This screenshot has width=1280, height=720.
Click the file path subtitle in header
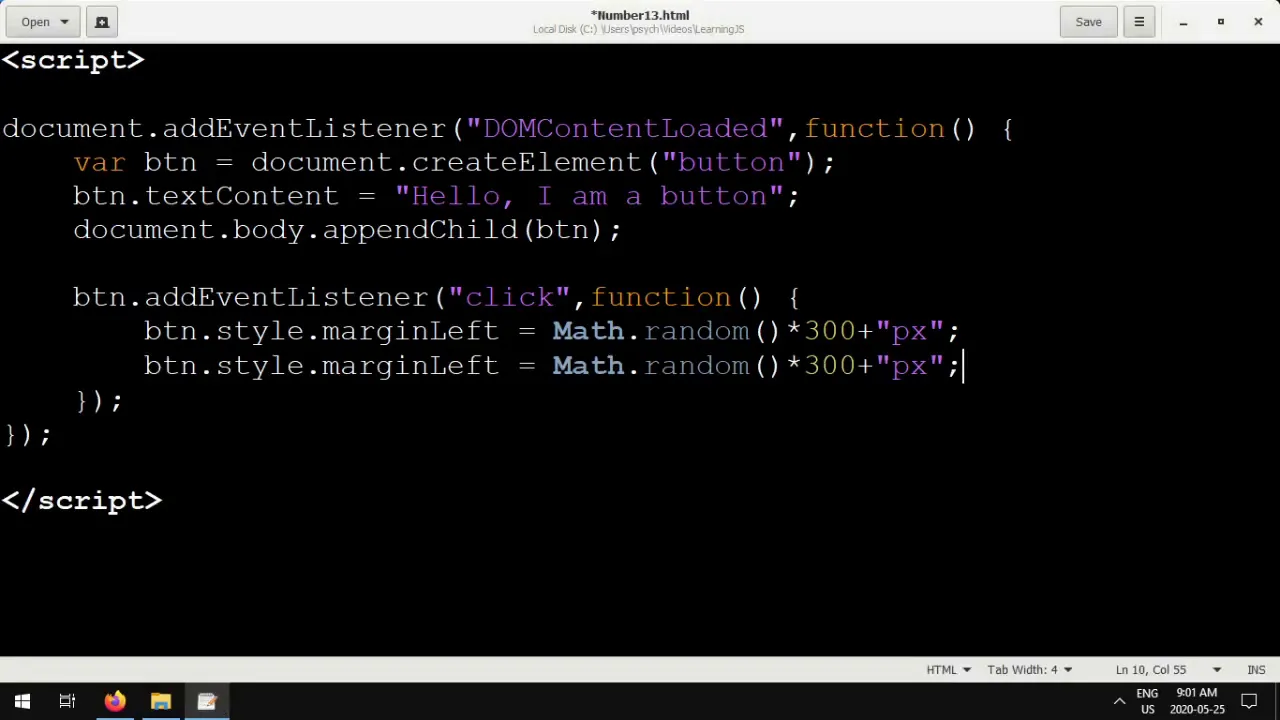tap(638, 29)
